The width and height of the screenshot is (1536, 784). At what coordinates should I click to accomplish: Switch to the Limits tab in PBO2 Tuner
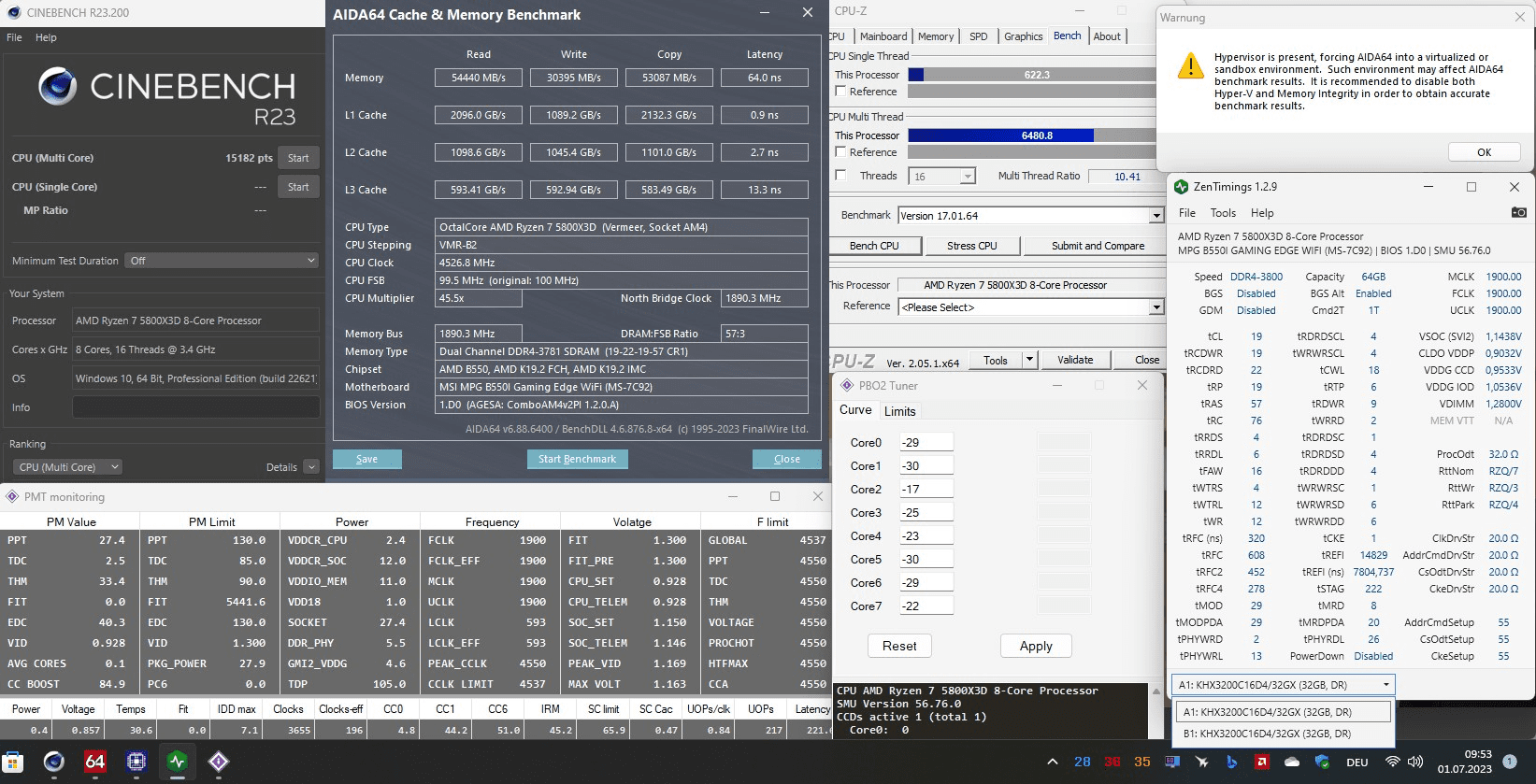click(899, 411)
